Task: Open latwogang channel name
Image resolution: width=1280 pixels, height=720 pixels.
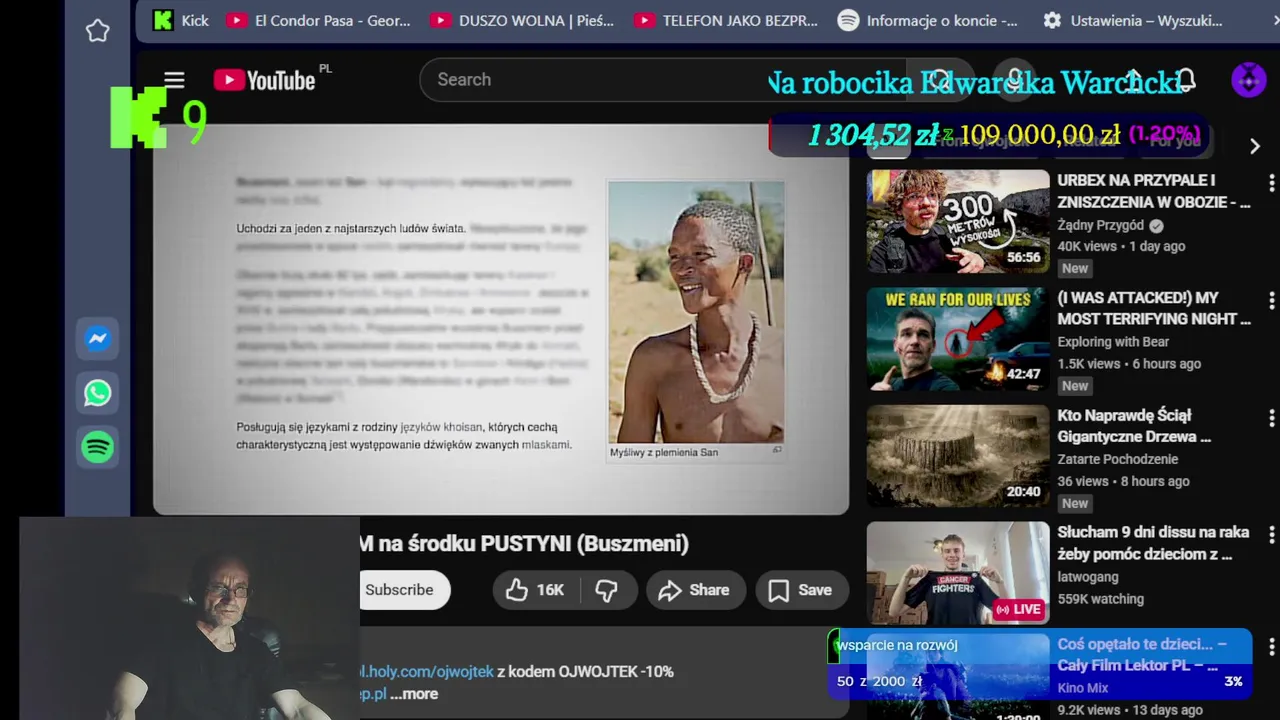Action: point(1088,577)
